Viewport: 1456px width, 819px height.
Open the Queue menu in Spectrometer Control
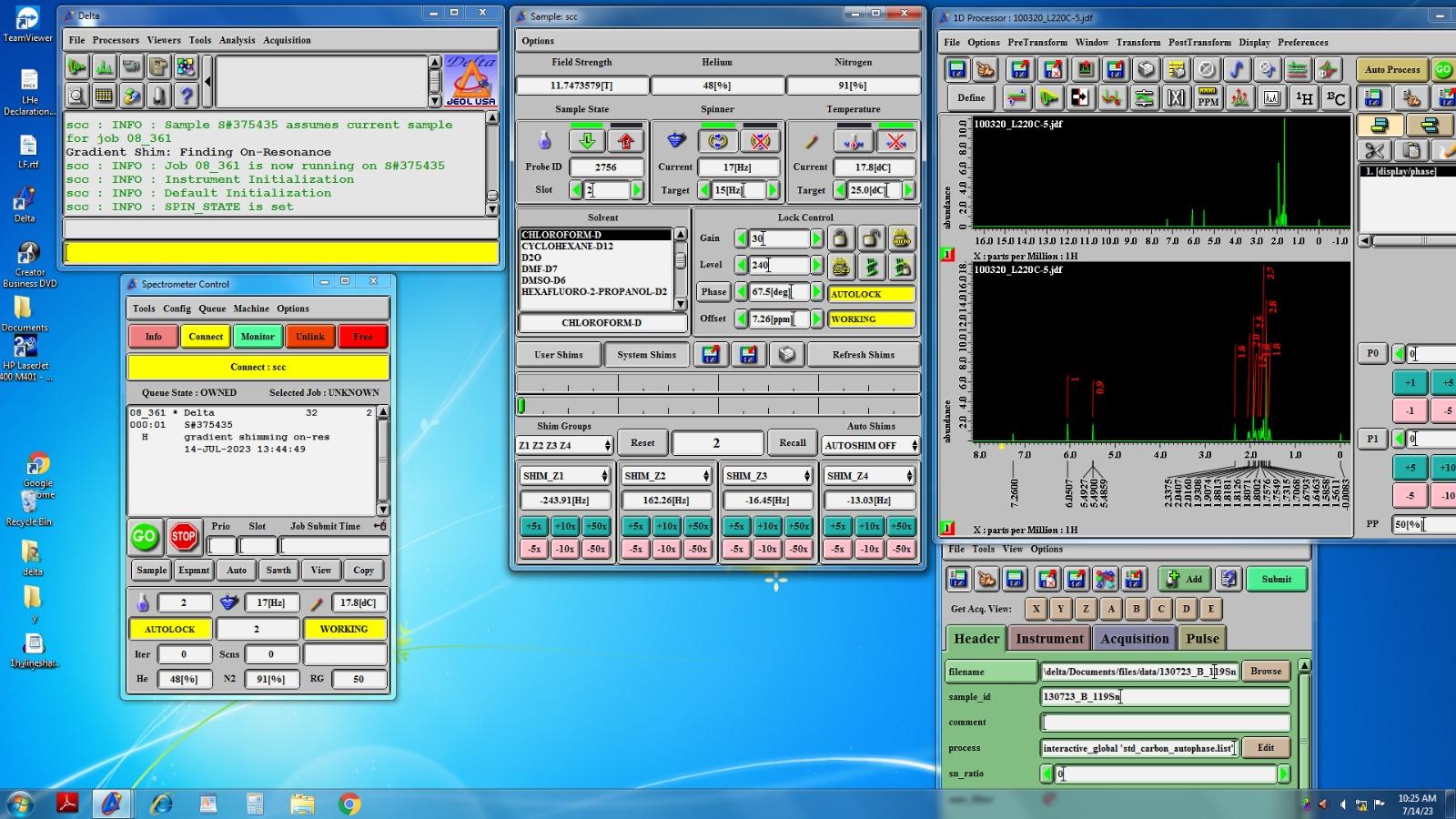212,308
